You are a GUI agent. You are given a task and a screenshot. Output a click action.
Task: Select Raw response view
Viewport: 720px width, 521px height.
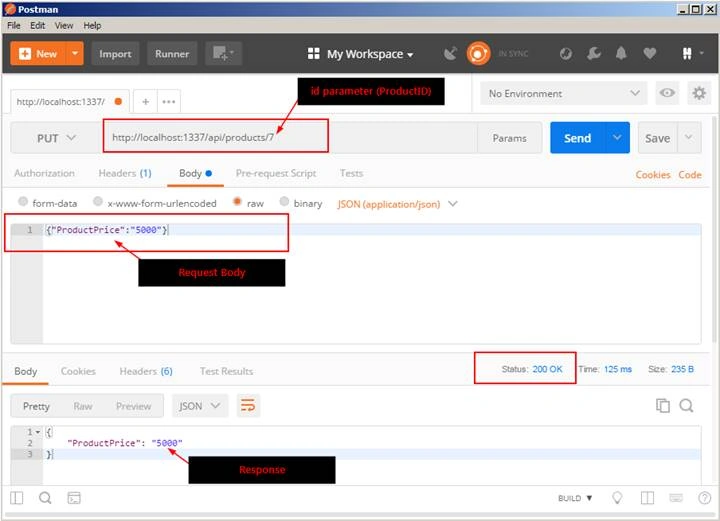pyautogui.click(x=83, y=406)
